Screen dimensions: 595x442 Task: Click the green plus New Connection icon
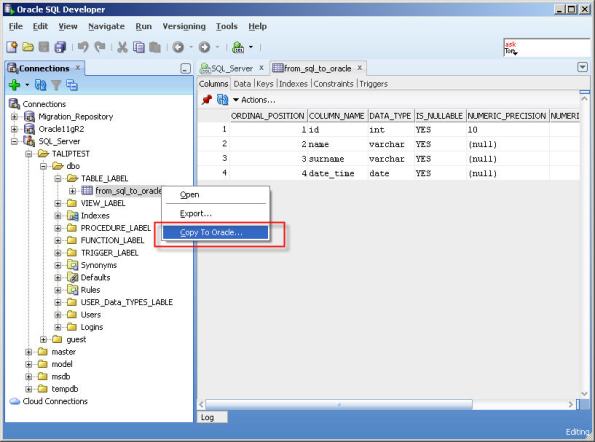click(14, 85)
